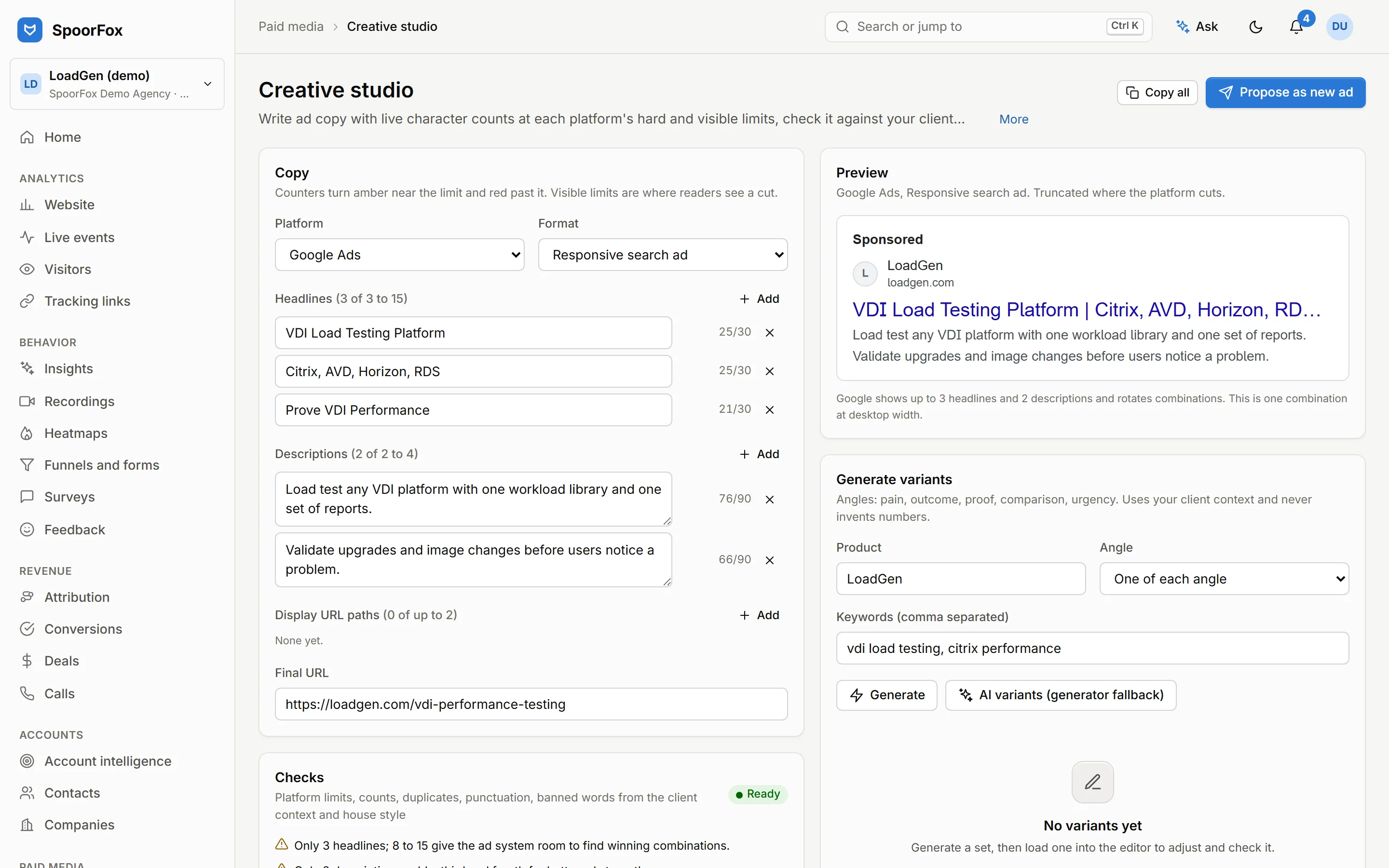Click Propose as new ad
The image size is (1389, 868).
click(x=1285, y=93)
